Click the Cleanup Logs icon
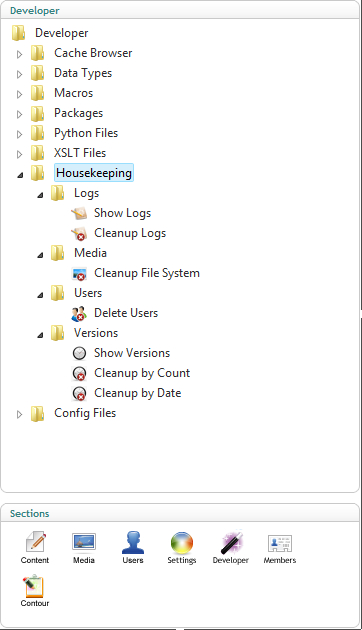This screenshot has height=630, width=362. tap(79, 233)
